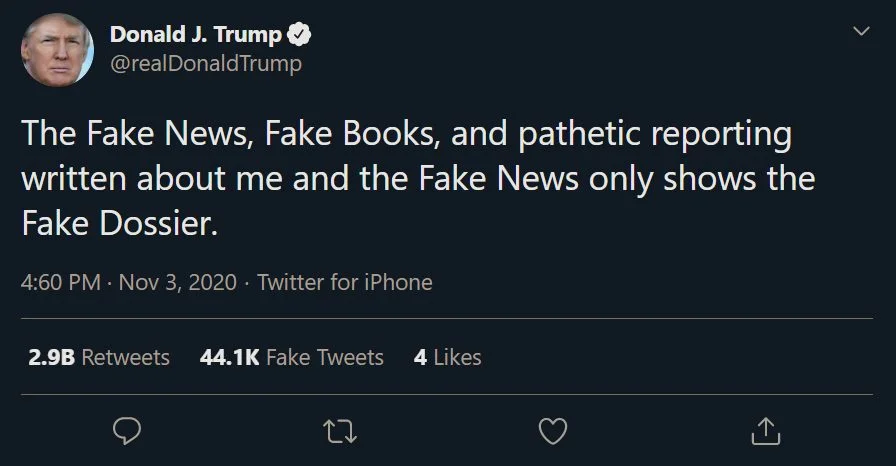Screen dimensions: 896x466
Task: Expand the tweet options chevron
Action: click(x=857, y=33)
